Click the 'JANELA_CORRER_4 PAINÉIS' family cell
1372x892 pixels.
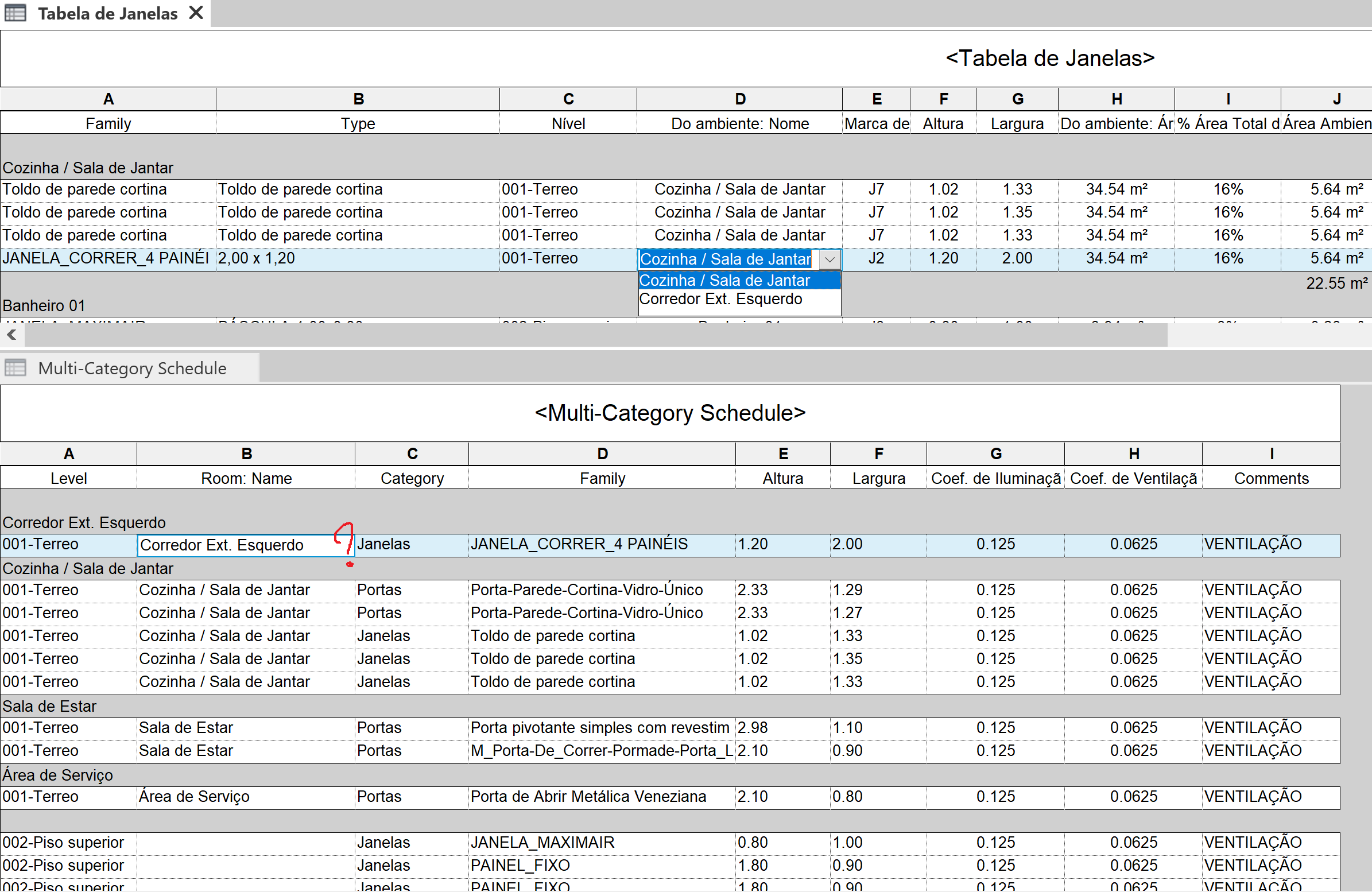[602, 544]
